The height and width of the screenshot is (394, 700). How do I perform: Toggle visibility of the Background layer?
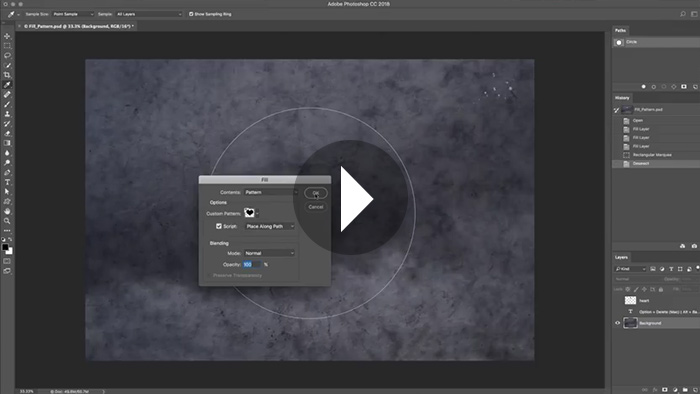pos(618,323)
